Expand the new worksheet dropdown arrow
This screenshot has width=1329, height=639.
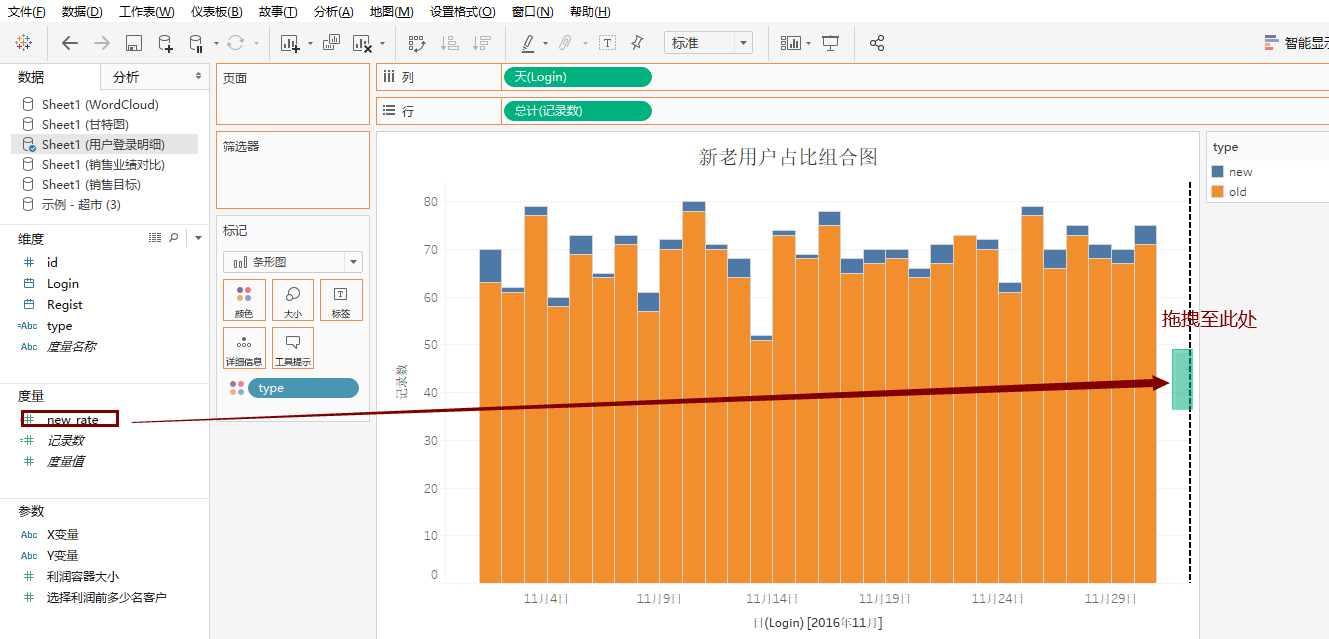[x=310, y=44]
